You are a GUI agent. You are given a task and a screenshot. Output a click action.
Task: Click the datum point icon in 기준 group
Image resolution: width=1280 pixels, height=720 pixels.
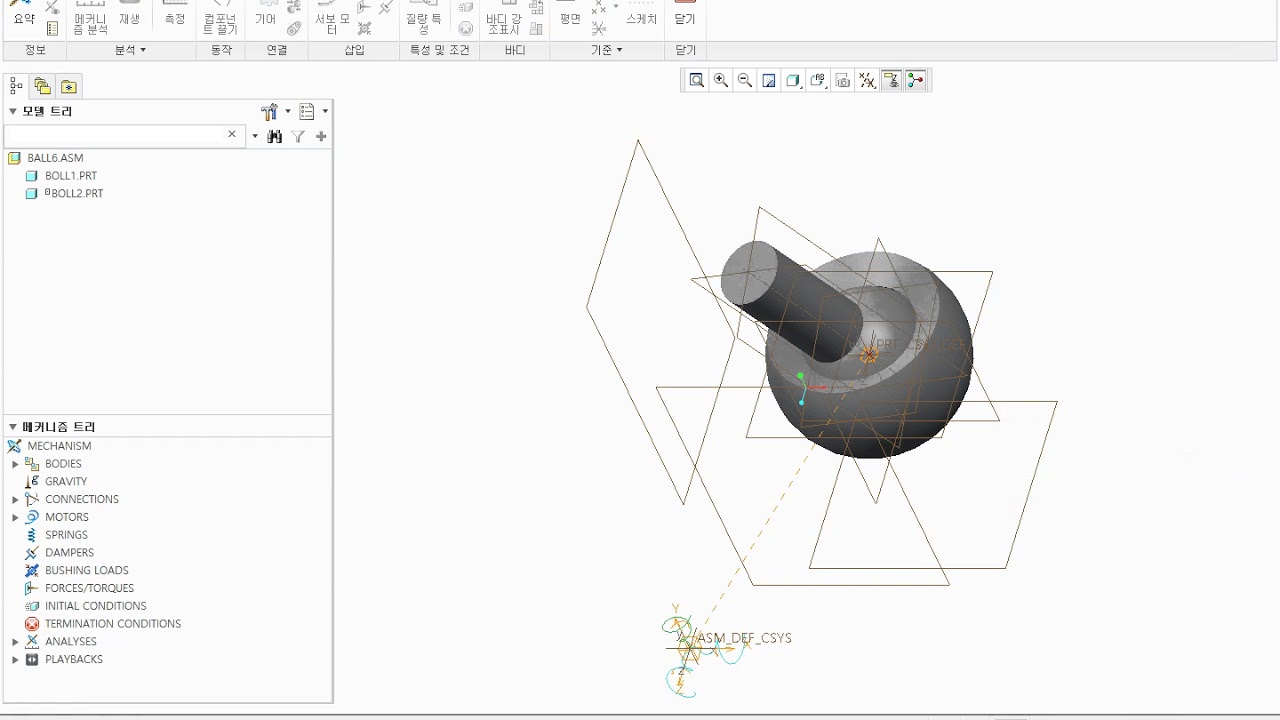(599, 8)
